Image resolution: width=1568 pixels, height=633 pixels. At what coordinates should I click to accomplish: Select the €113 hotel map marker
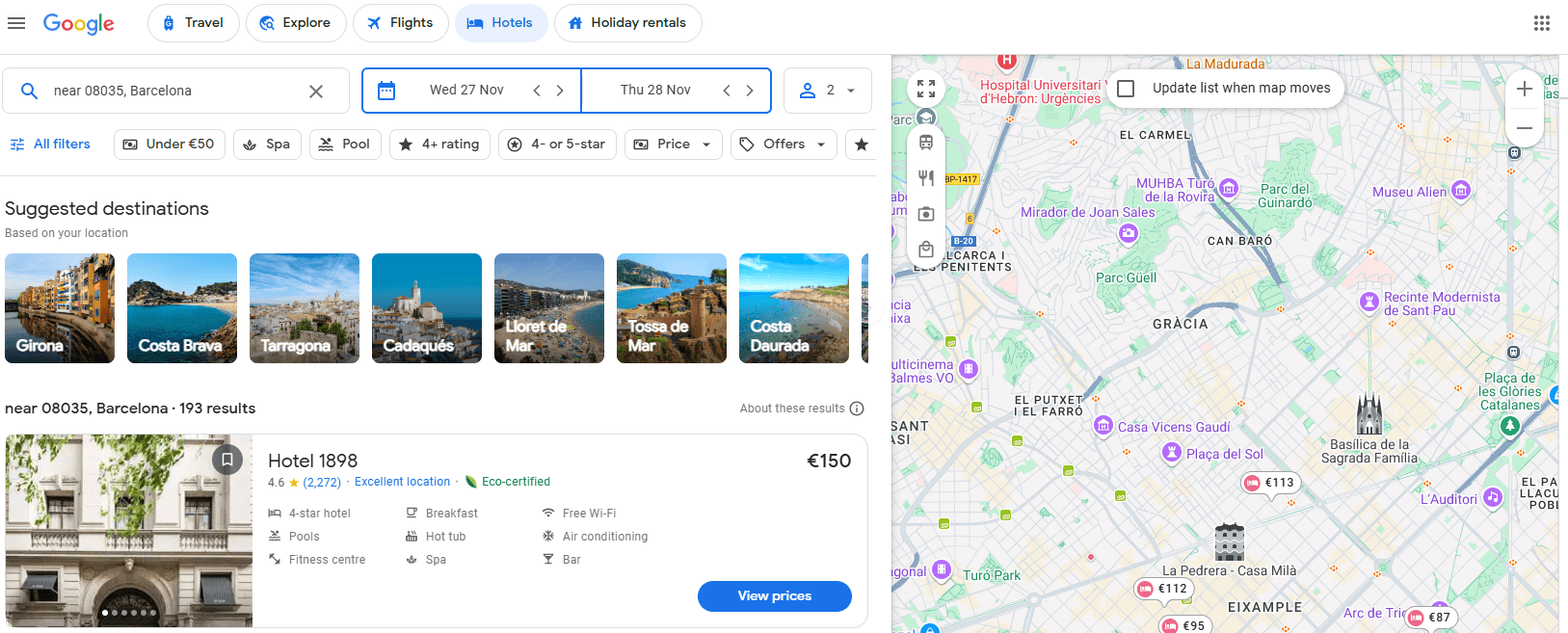tap(1270, 483)
